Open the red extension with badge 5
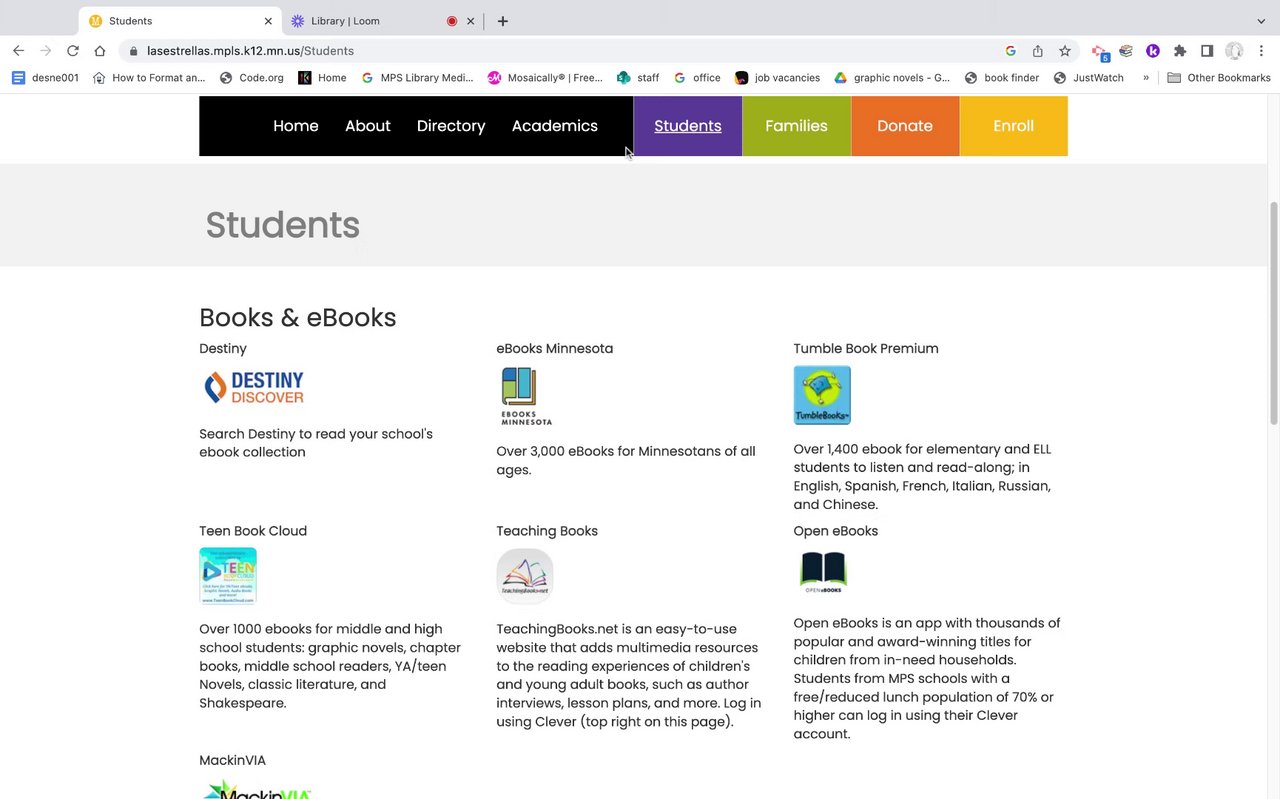This screenshot has width=1280, height=799. coord(1100,51)
